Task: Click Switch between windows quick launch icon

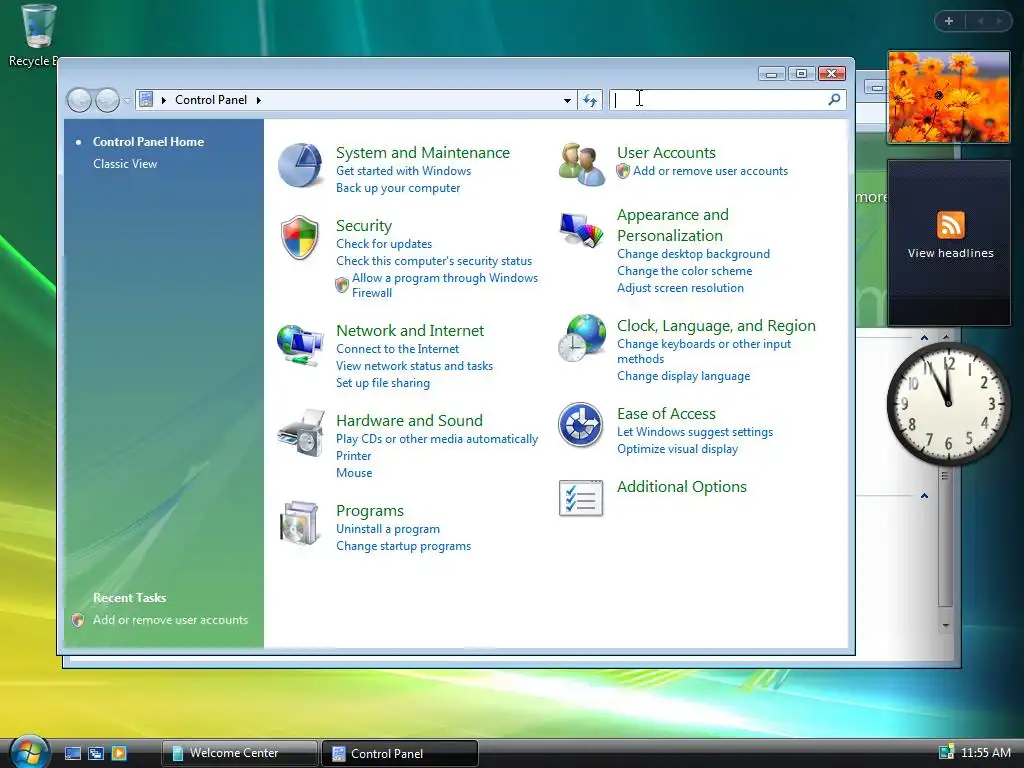Action: 96,753
